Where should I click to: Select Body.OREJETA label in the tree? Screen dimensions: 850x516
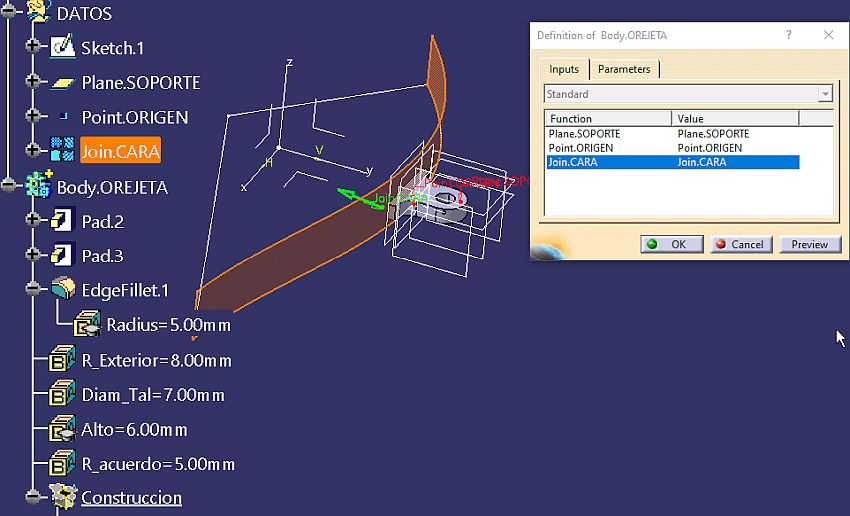click(x=112, y=188)
